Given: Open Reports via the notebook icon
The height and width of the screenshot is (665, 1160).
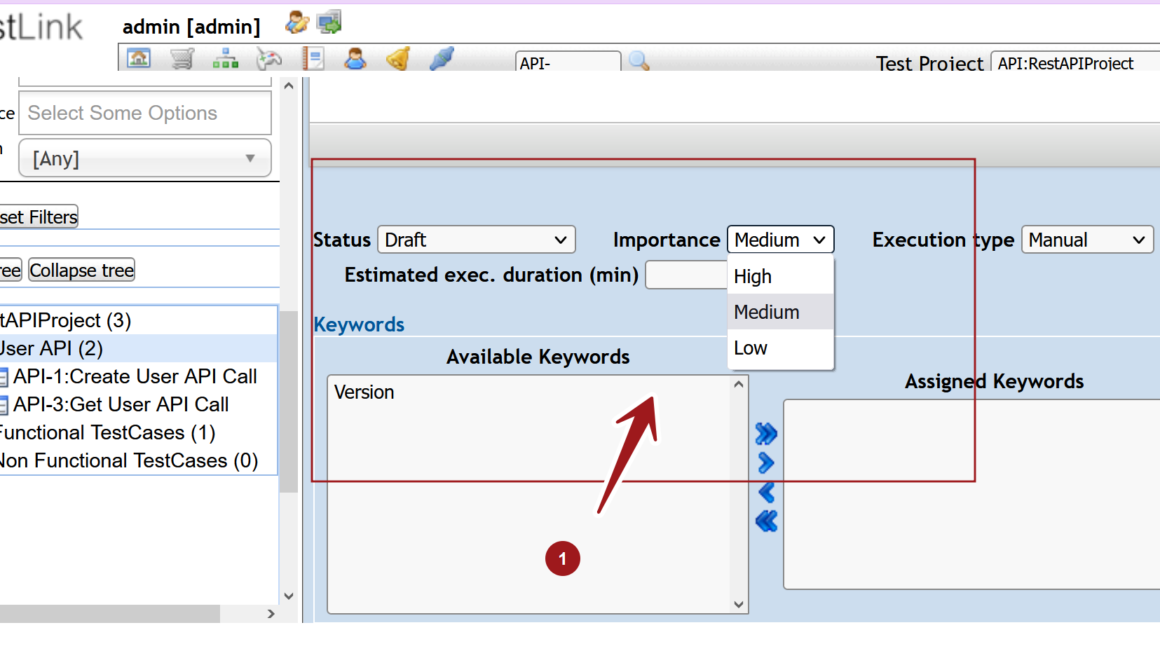Looking at the screenshot, I should coord(313,58).
